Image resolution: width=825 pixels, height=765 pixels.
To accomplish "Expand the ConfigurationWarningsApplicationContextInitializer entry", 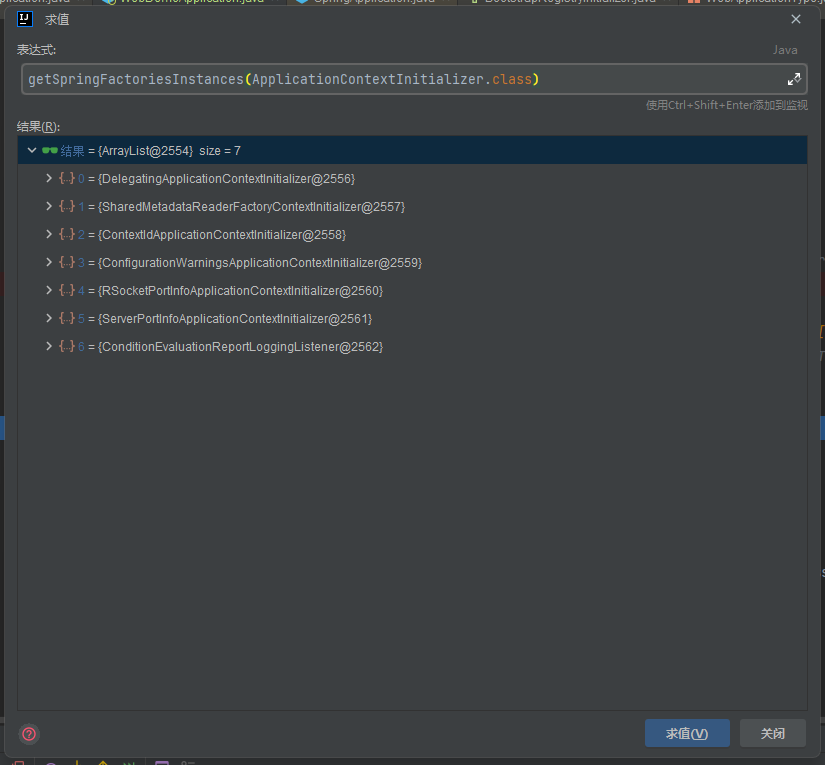I will point(49,262).
